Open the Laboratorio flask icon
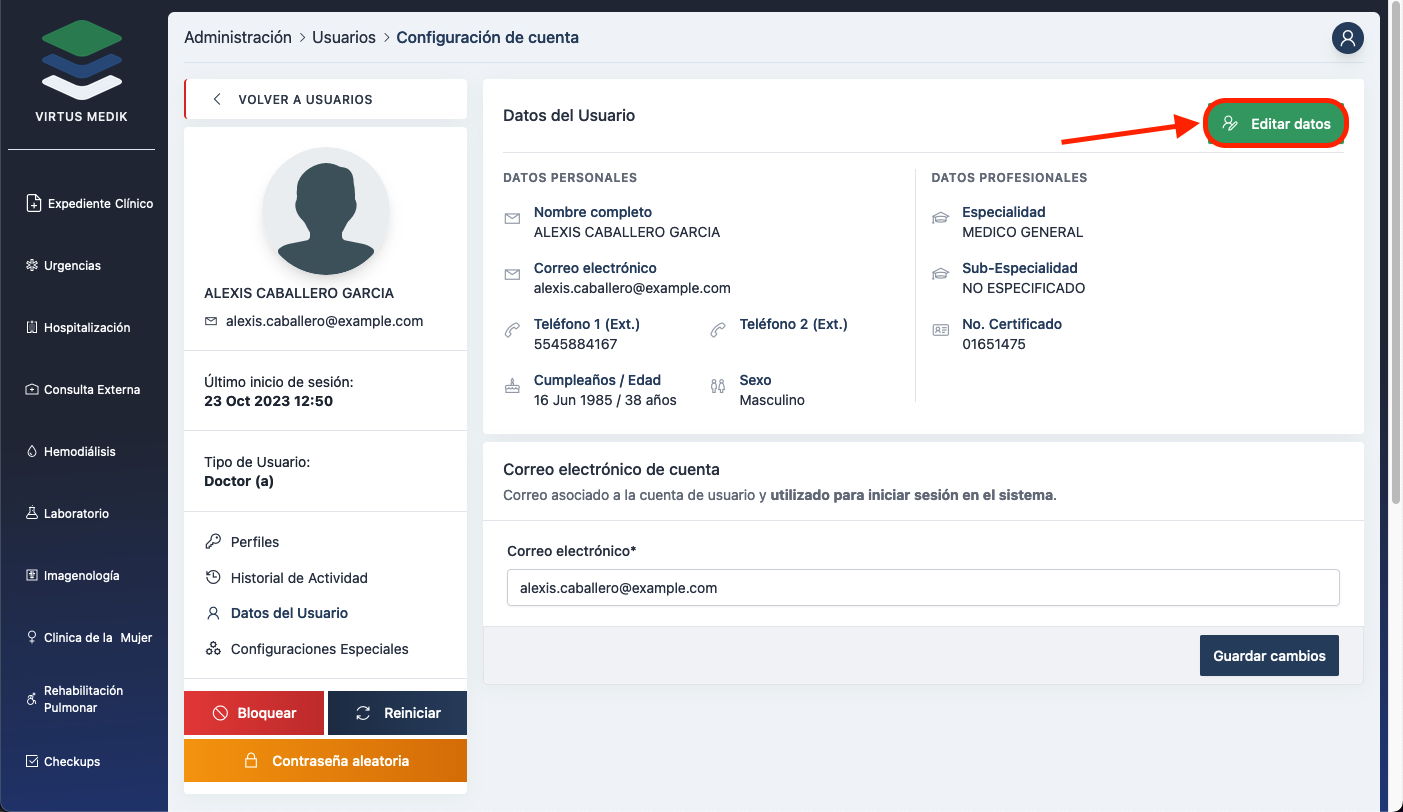The height and width of the screenshot is (812, 1403). point(32,514)
